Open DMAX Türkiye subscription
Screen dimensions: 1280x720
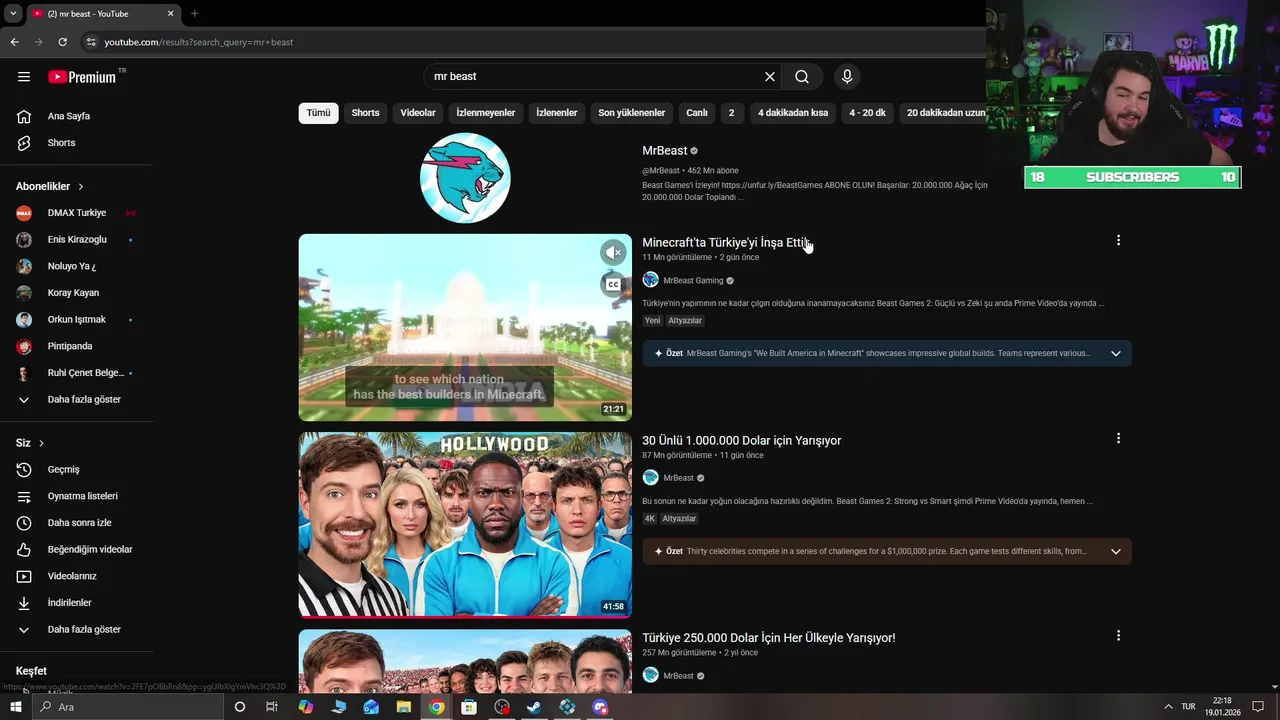[77, 213]
